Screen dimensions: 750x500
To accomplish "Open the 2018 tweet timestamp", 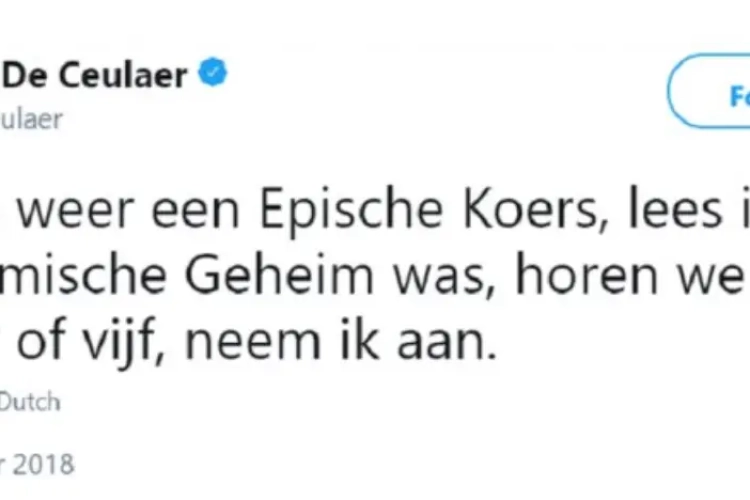I will click(37, 465).
